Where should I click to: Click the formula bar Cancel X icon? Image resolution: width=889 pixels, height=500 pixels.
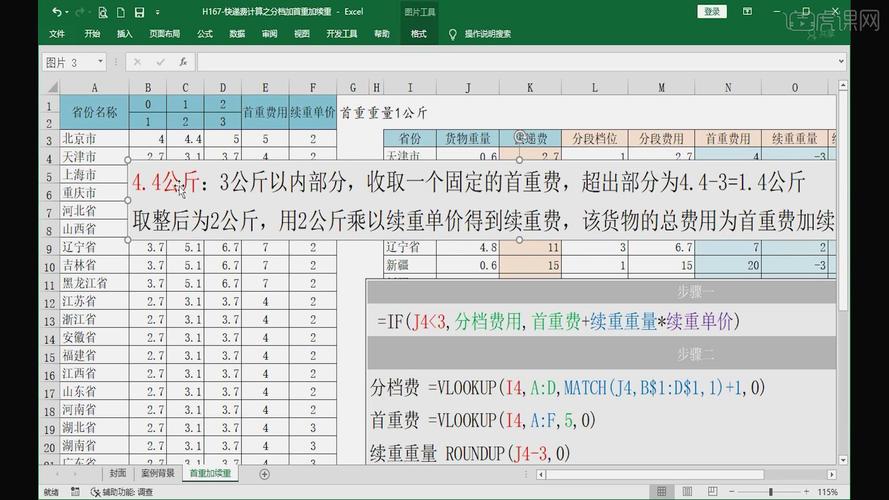pos(137,62)
